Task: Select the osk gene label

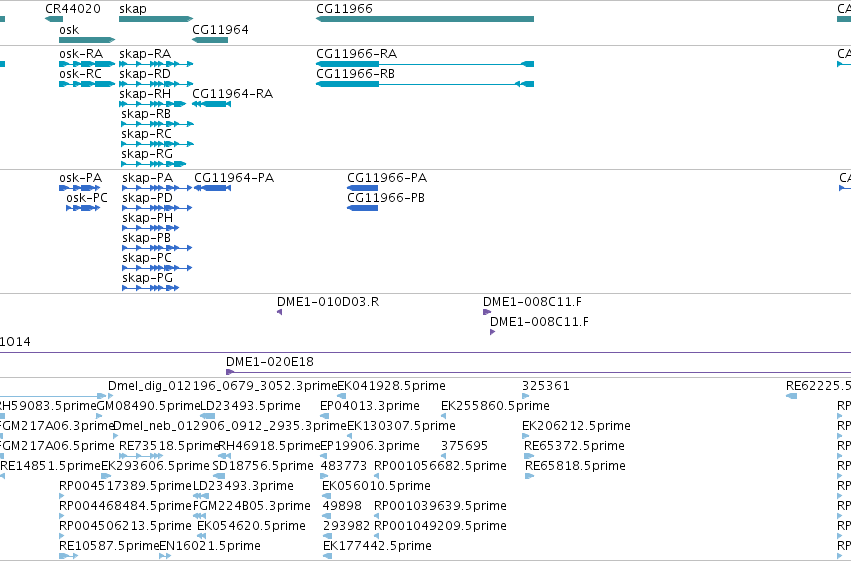Action: pyautogui.click(x=69, y=30)
